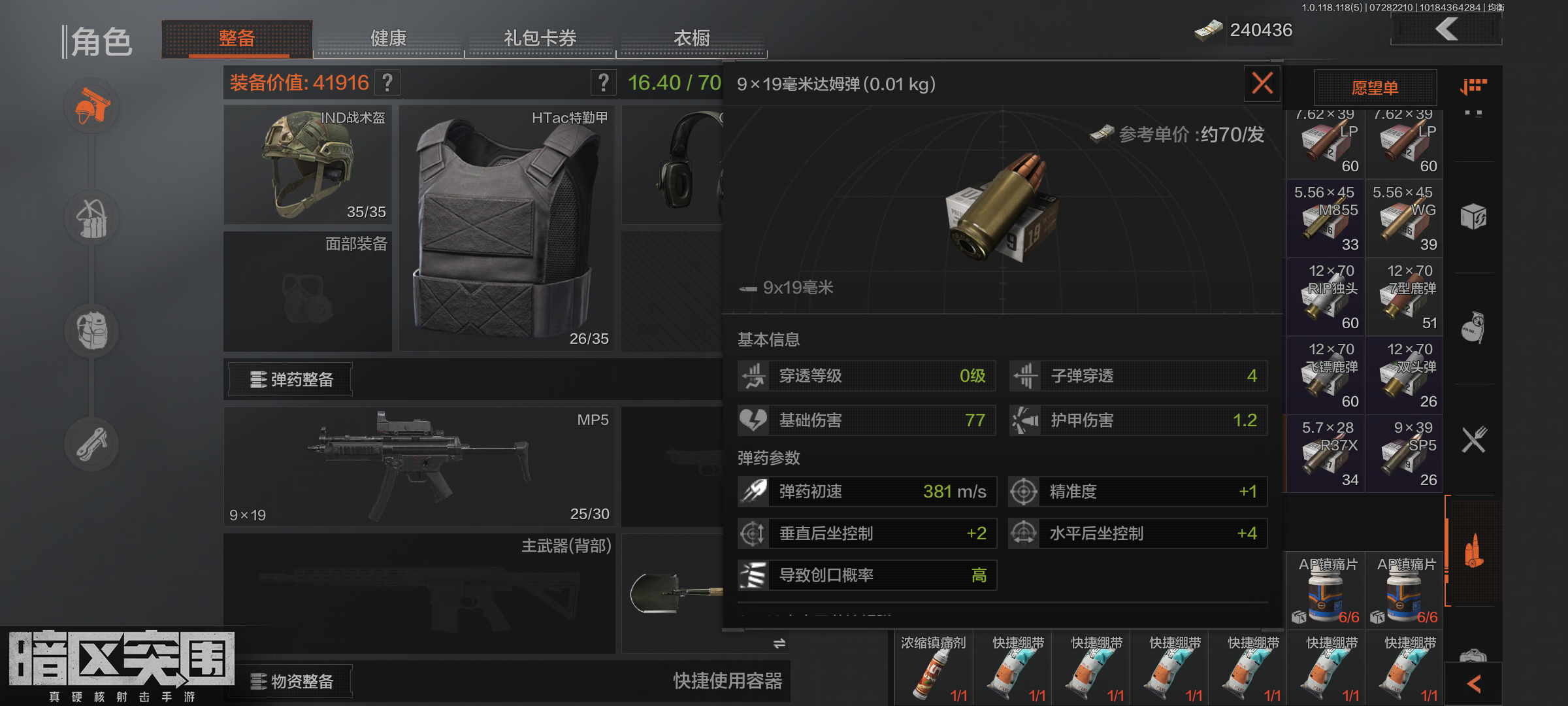Go back using the top-right arrow
Viewport: 1568px width, 706px height.
click(x=1446, y=29)
